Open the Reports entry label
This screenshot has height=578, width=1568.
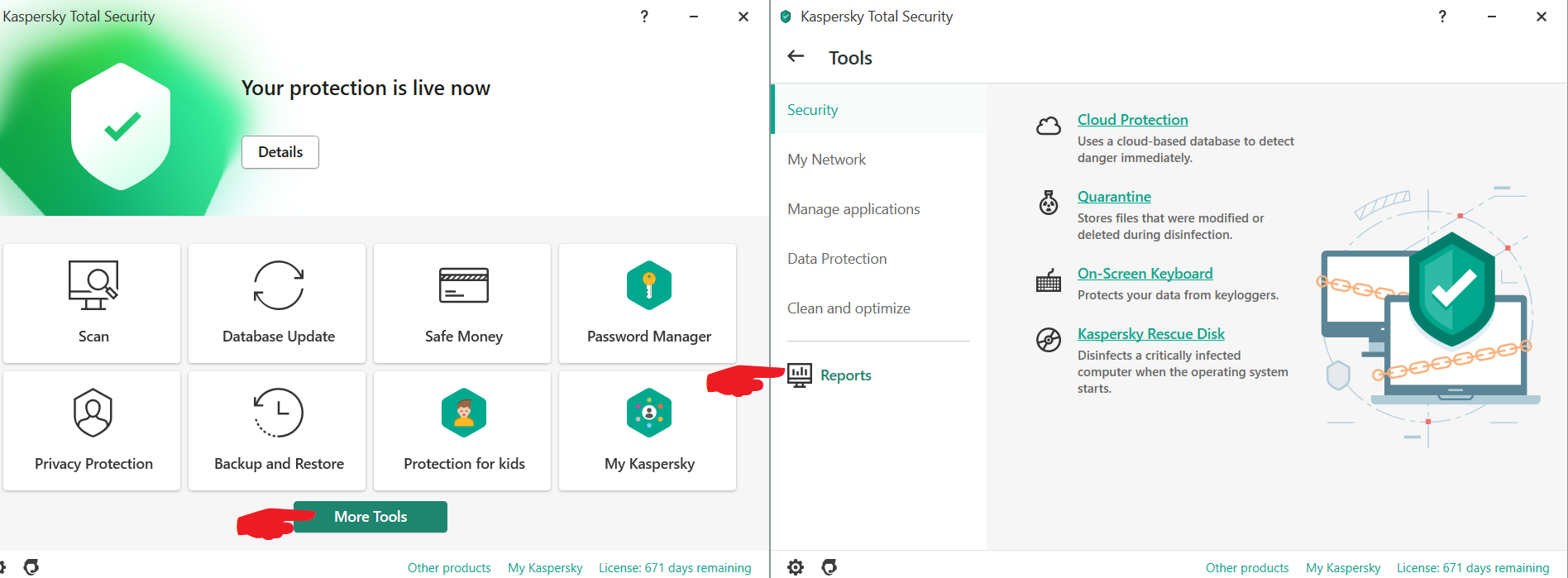tap(845, 375)
